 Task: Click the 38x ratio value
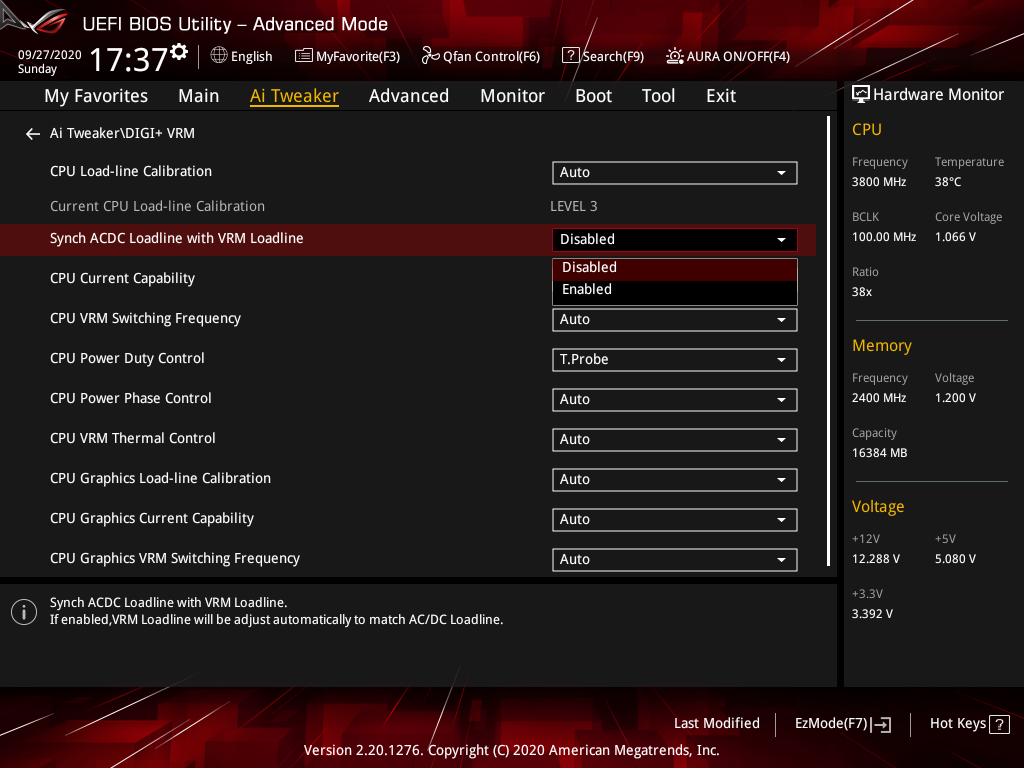coord(862,292)
